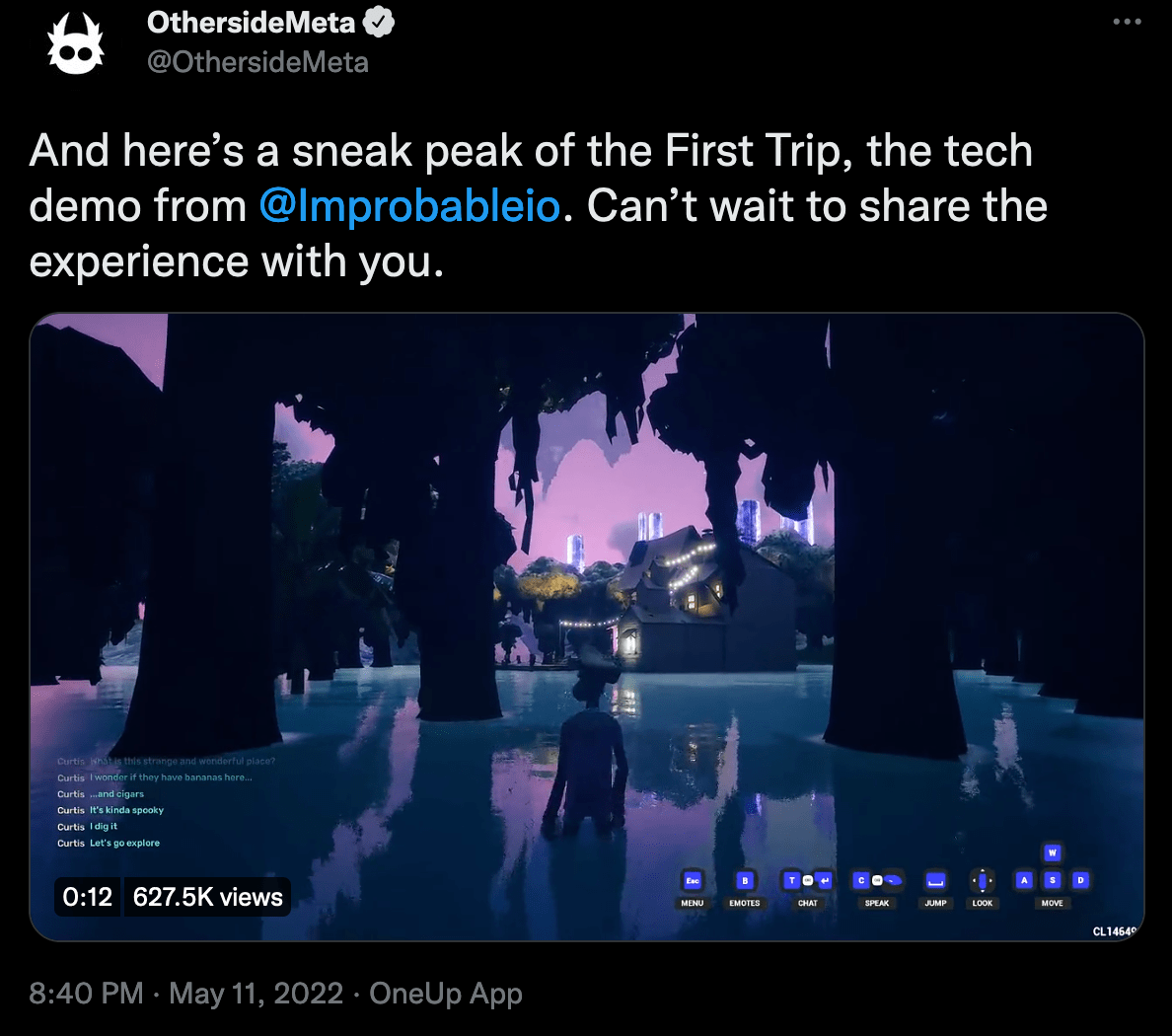The height and width of the screenshot is (1036, 1172).
Task: Click the verified badge next to OthersideMeta
Action: pos(379,23)
